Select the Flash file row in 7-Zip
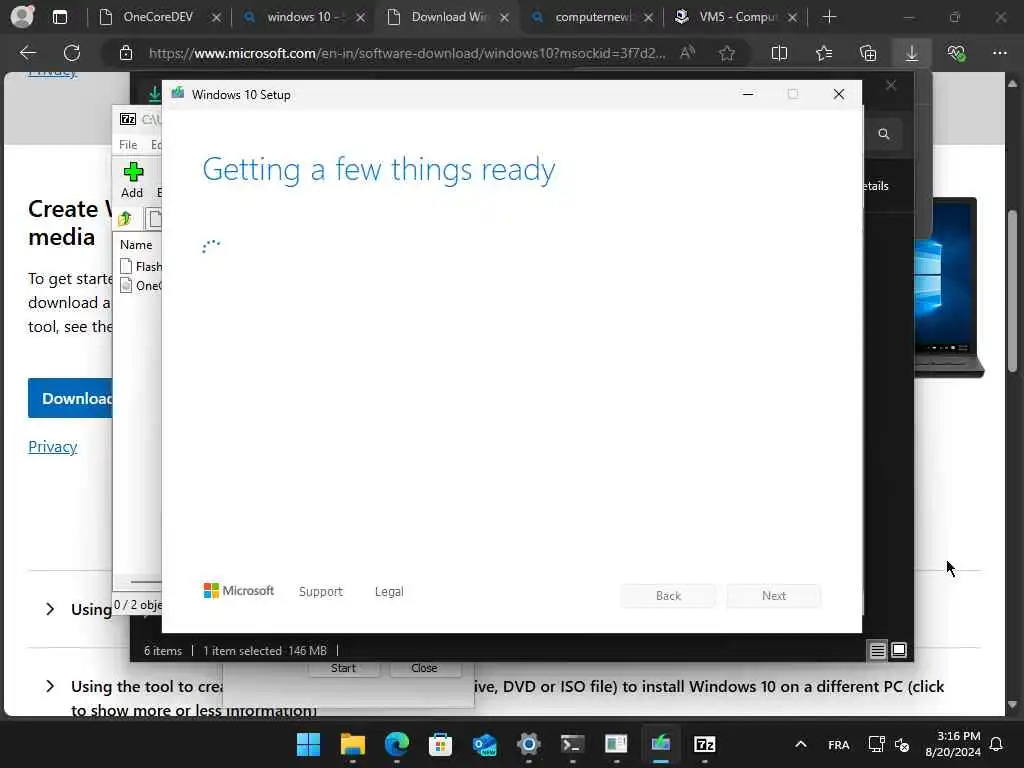This screenshot has width=1024, height=768. [x=141, y=266]
